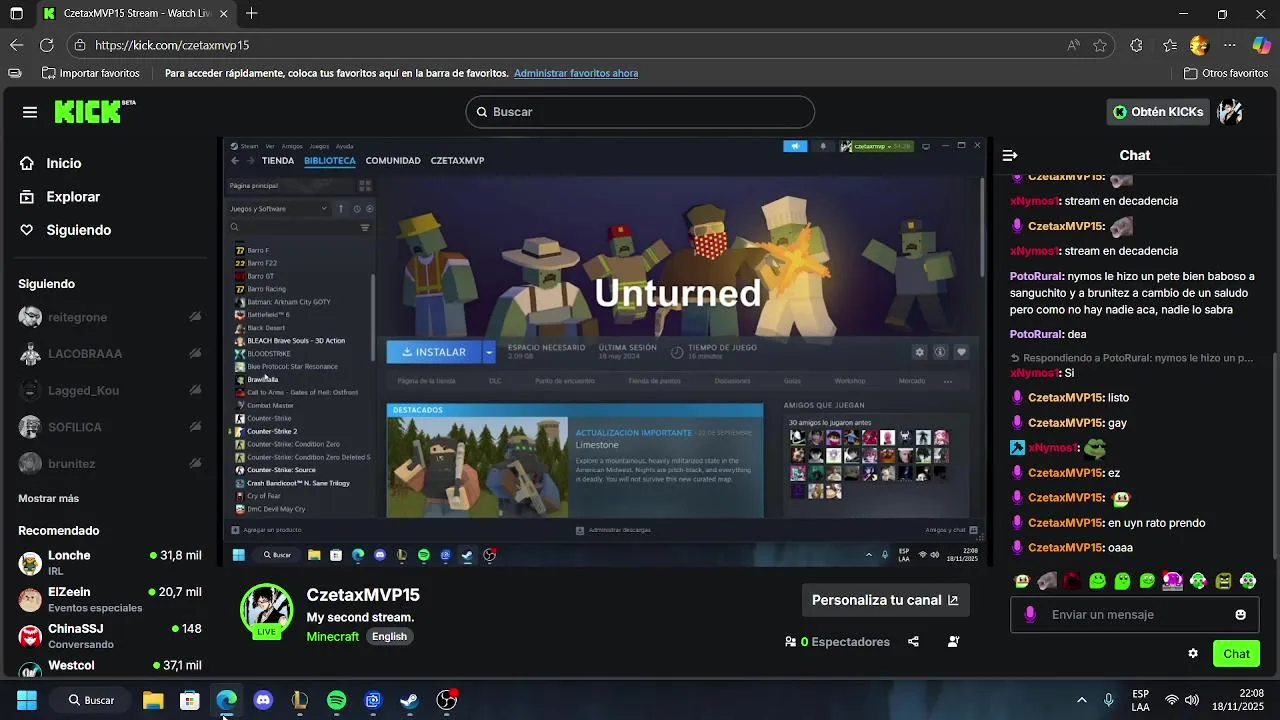The image size is (1280, 720).
Task: Click the Edge favorite star icon
Action: pyautogui.click(x=1100, y=45)
